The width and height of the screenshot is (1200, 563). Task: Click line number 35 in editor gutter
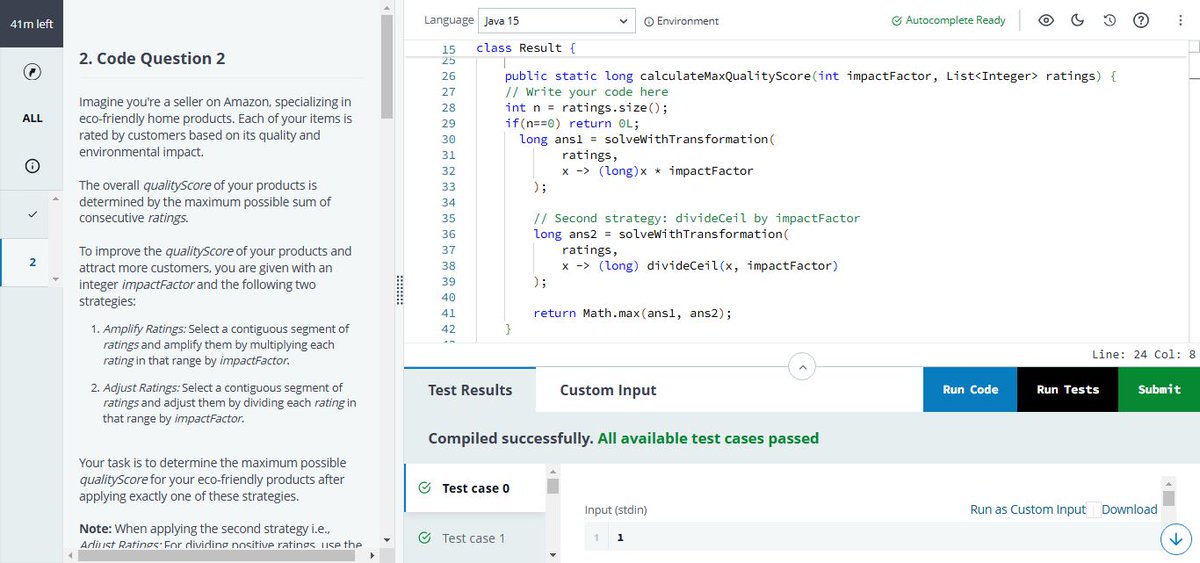pyautogui.click(x=448, y=218)
